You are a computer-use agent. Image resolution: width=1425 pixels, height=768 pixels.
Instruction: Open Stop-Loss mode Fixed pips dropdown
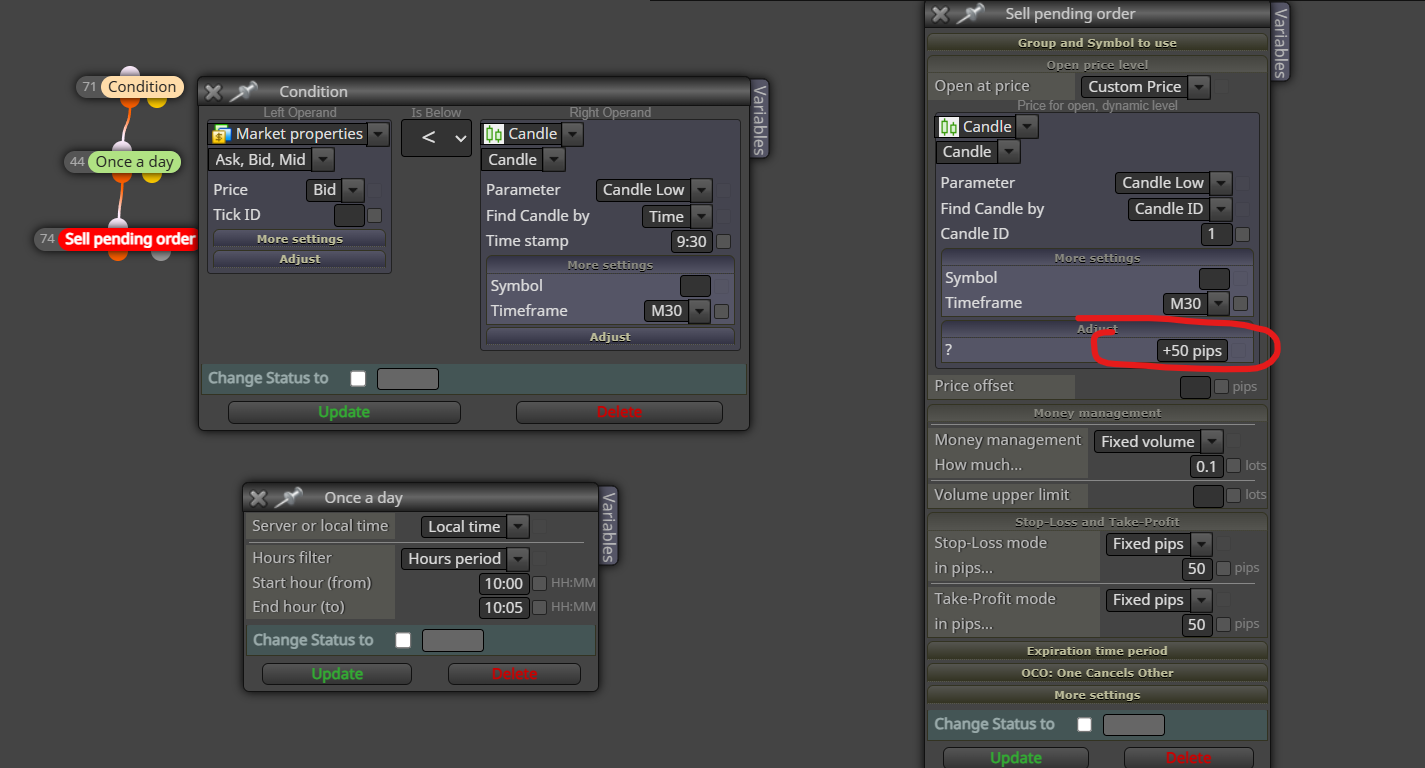pos(1201,544)
